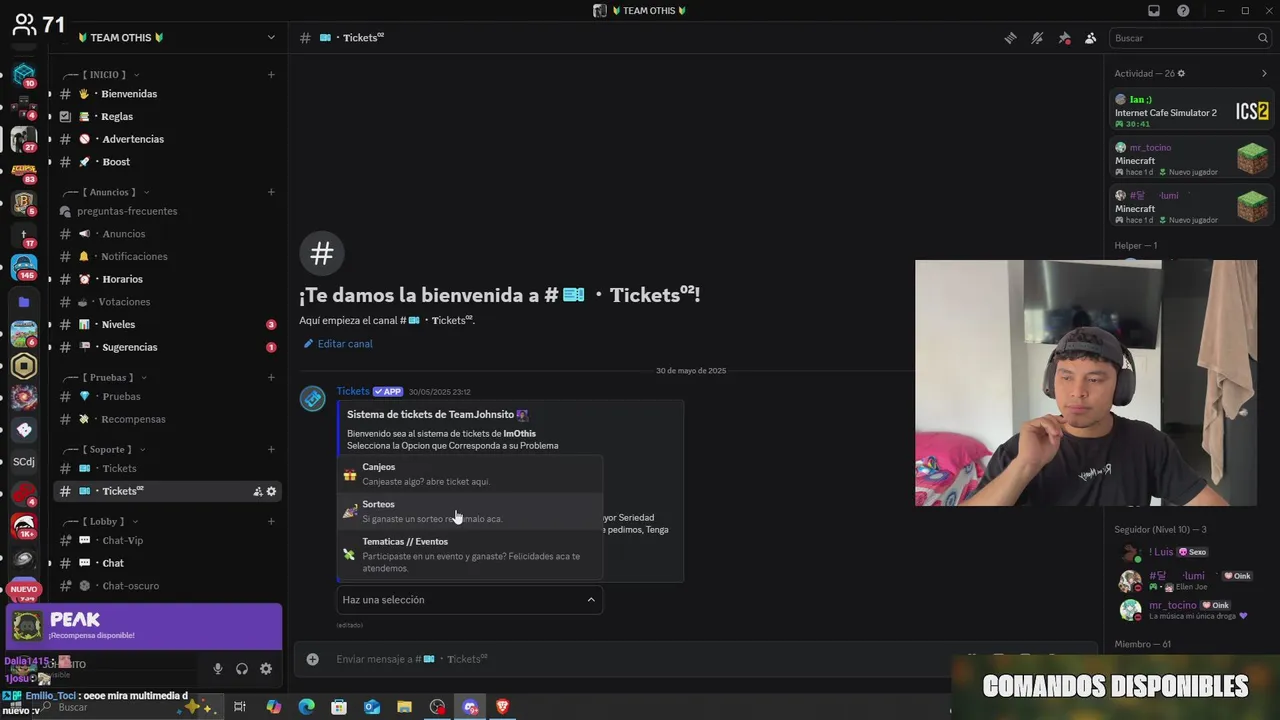Viewport: 1280px width, 720px height.
Task: Click the Editar canal link
Action: click(338, 344)
